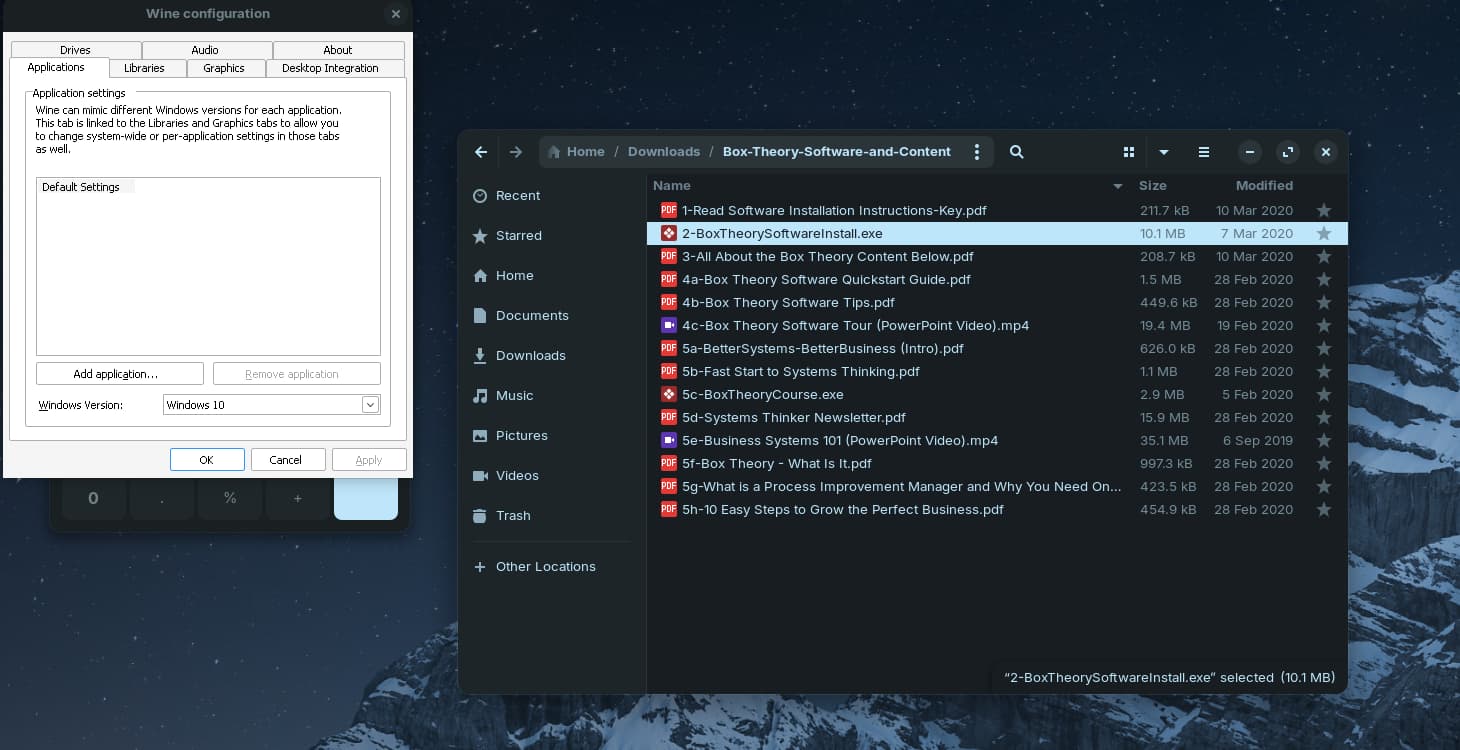Image resolution: width=1460 pixels, height=750 pixels.
Task: Go back in the file manager
Action: 481,152
